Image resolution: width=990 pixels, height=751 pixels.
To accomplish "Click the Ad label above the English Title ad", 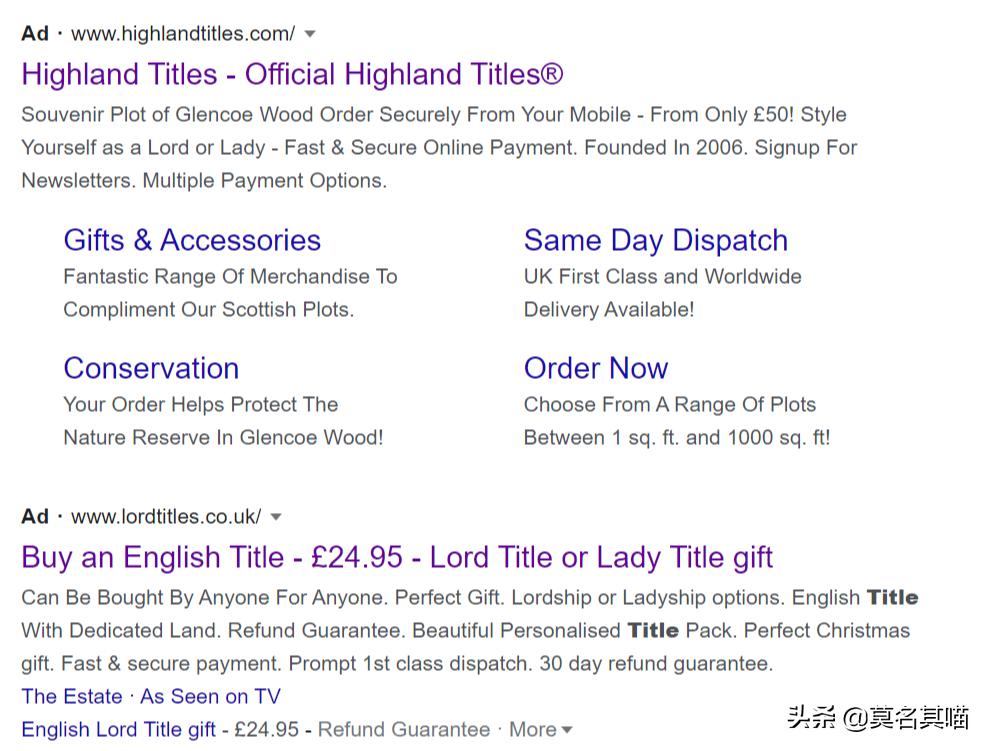I will 35,517.
